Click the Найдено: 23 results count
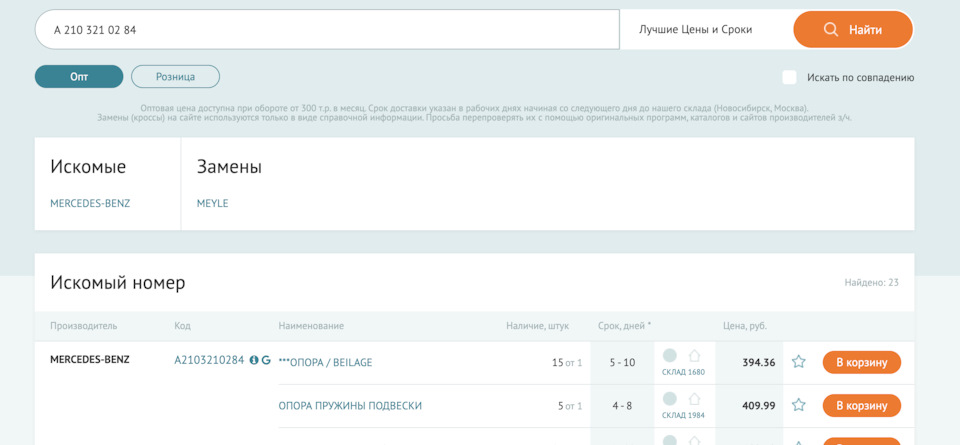This screenshot has height=445, width=960. (872, 283)
